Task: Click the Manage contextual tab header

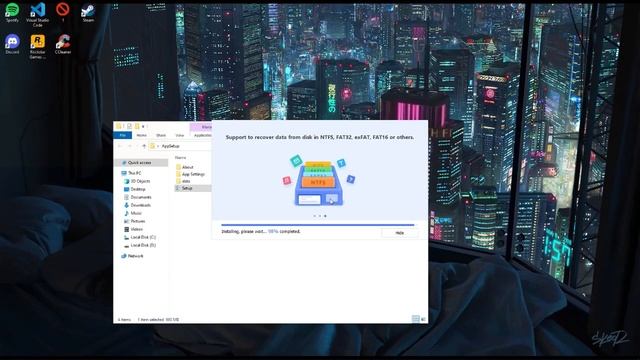Action: point(201,127)
